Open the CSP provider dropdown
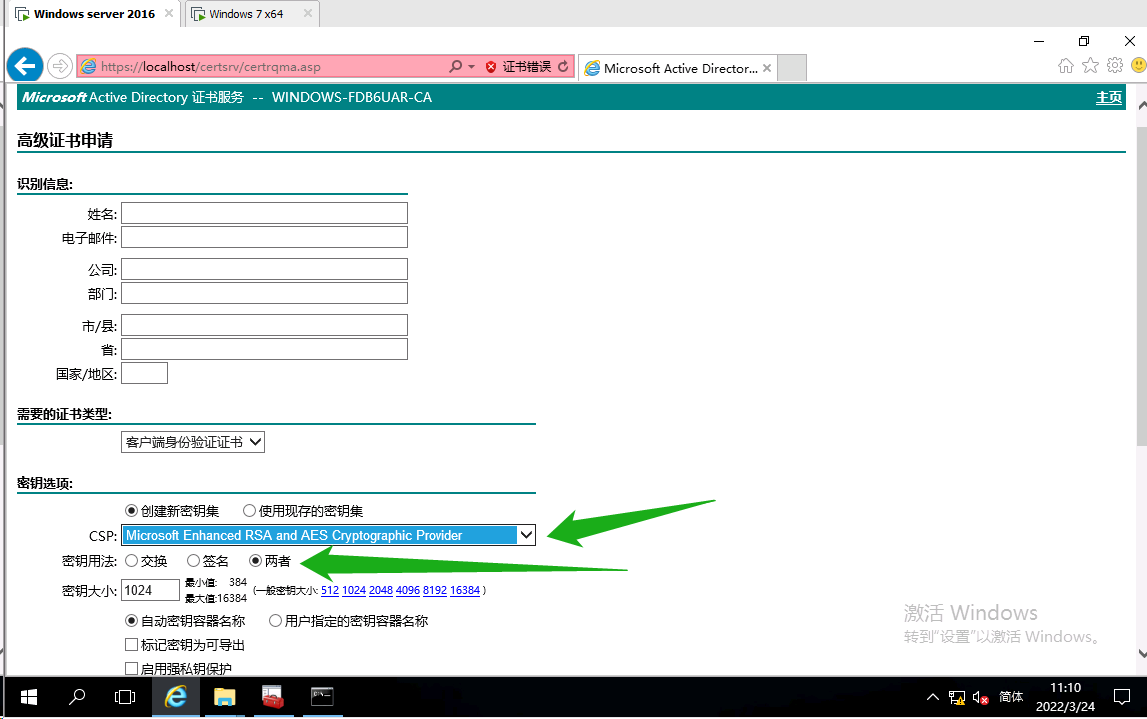 (x=328, y=535)
